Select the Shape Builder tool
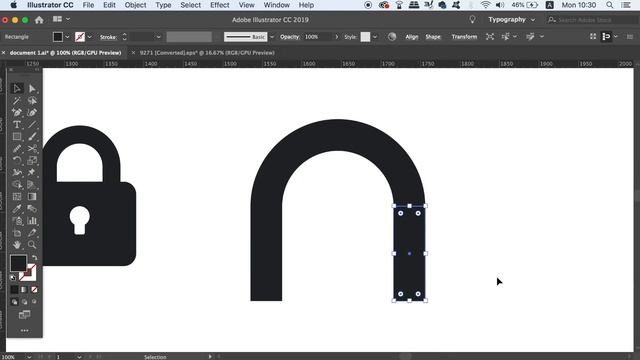The image size is (640, 360). click(17, 184)
